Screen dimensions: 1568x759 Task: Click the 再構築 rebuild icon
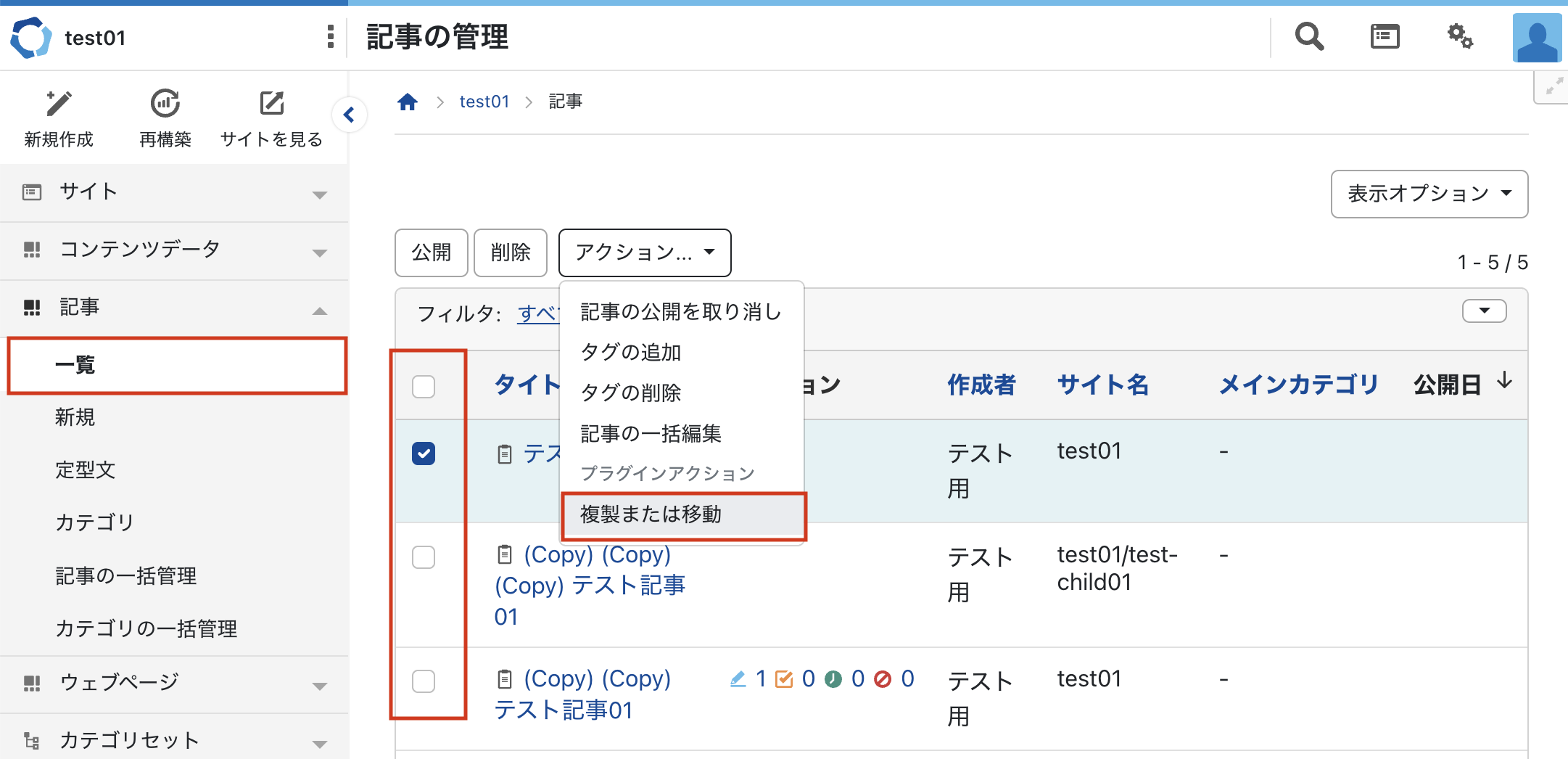pyautogui.click(x=165, y=104)
